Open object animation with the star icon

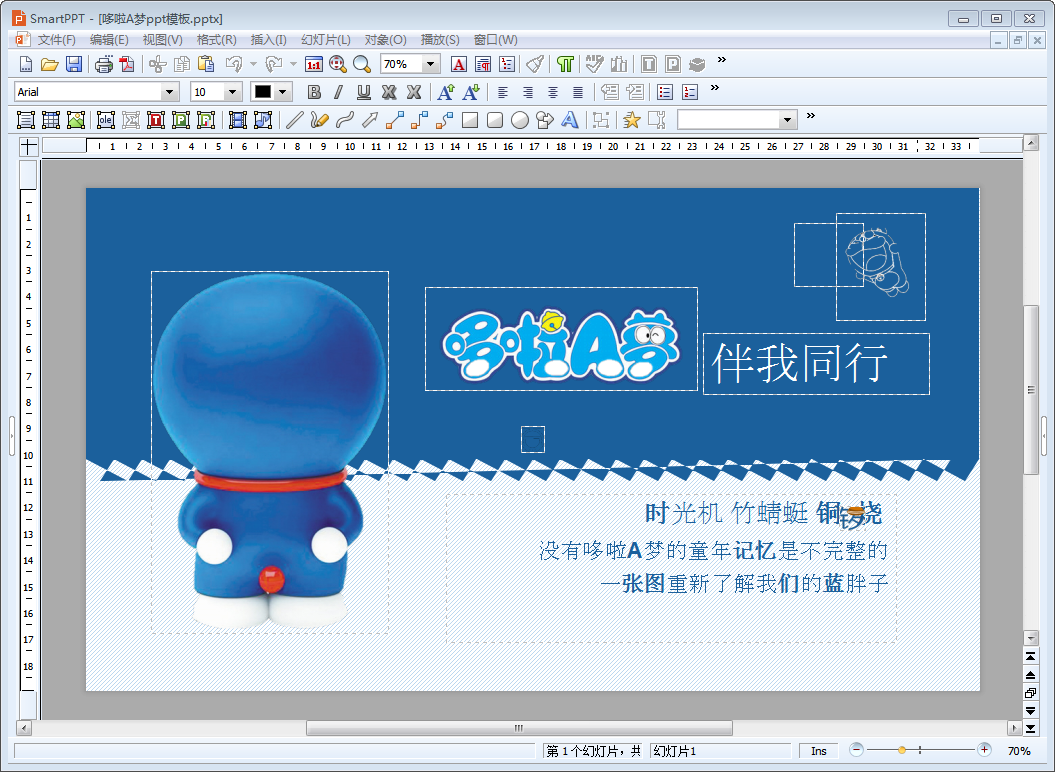pyautogui.click(x=631, y=120)
